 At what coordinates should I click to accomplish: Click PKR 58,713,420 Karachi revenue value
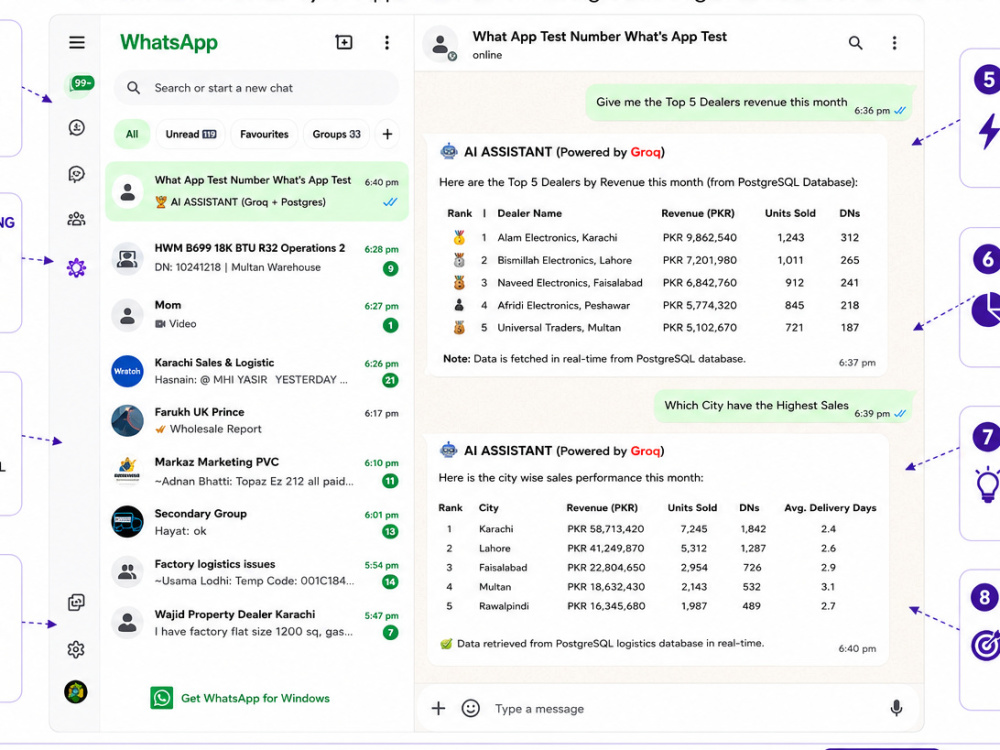606,529
